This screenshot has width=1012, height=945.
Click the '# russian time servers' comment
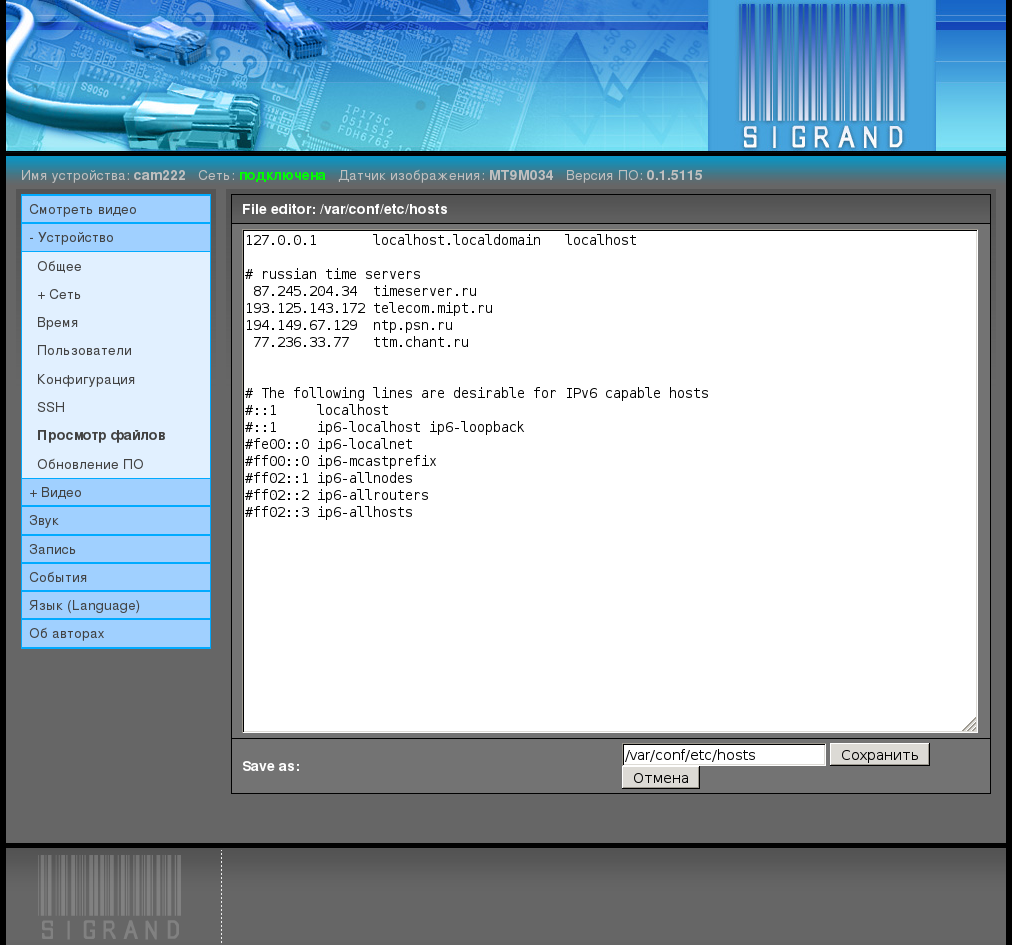tap(333, 274)
